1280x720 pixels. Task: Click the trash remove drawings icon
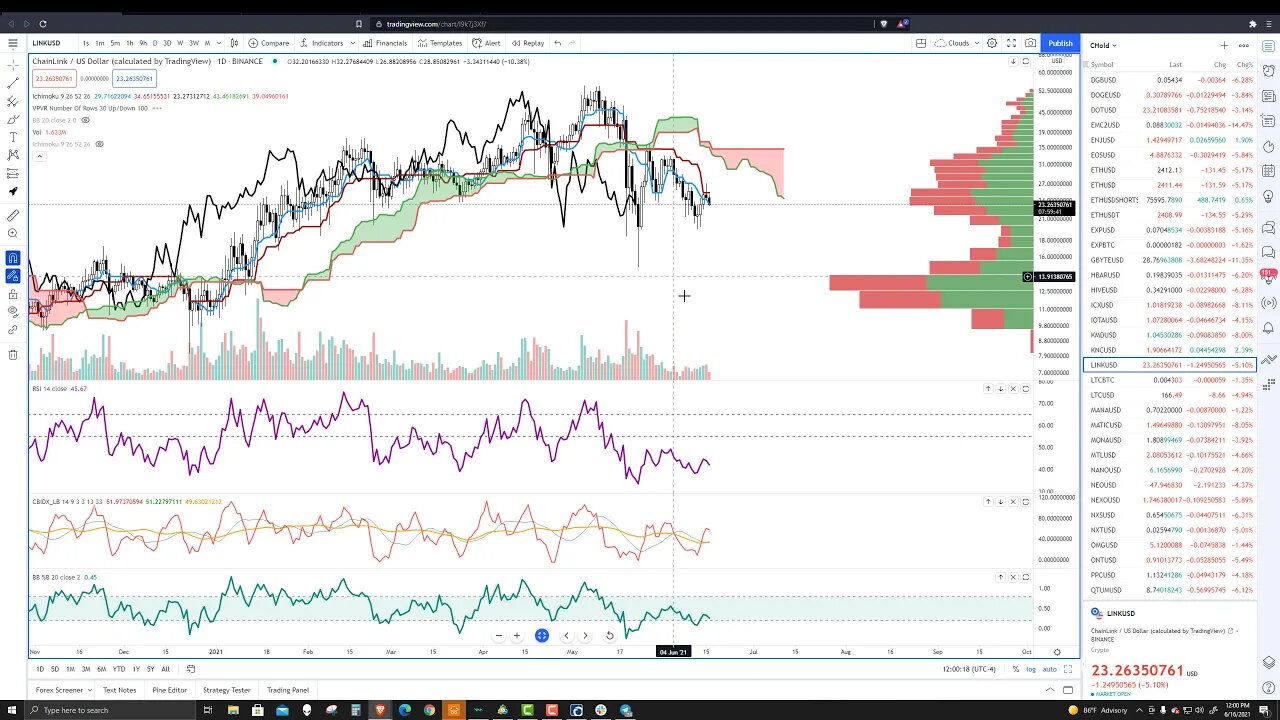point(12,355)
